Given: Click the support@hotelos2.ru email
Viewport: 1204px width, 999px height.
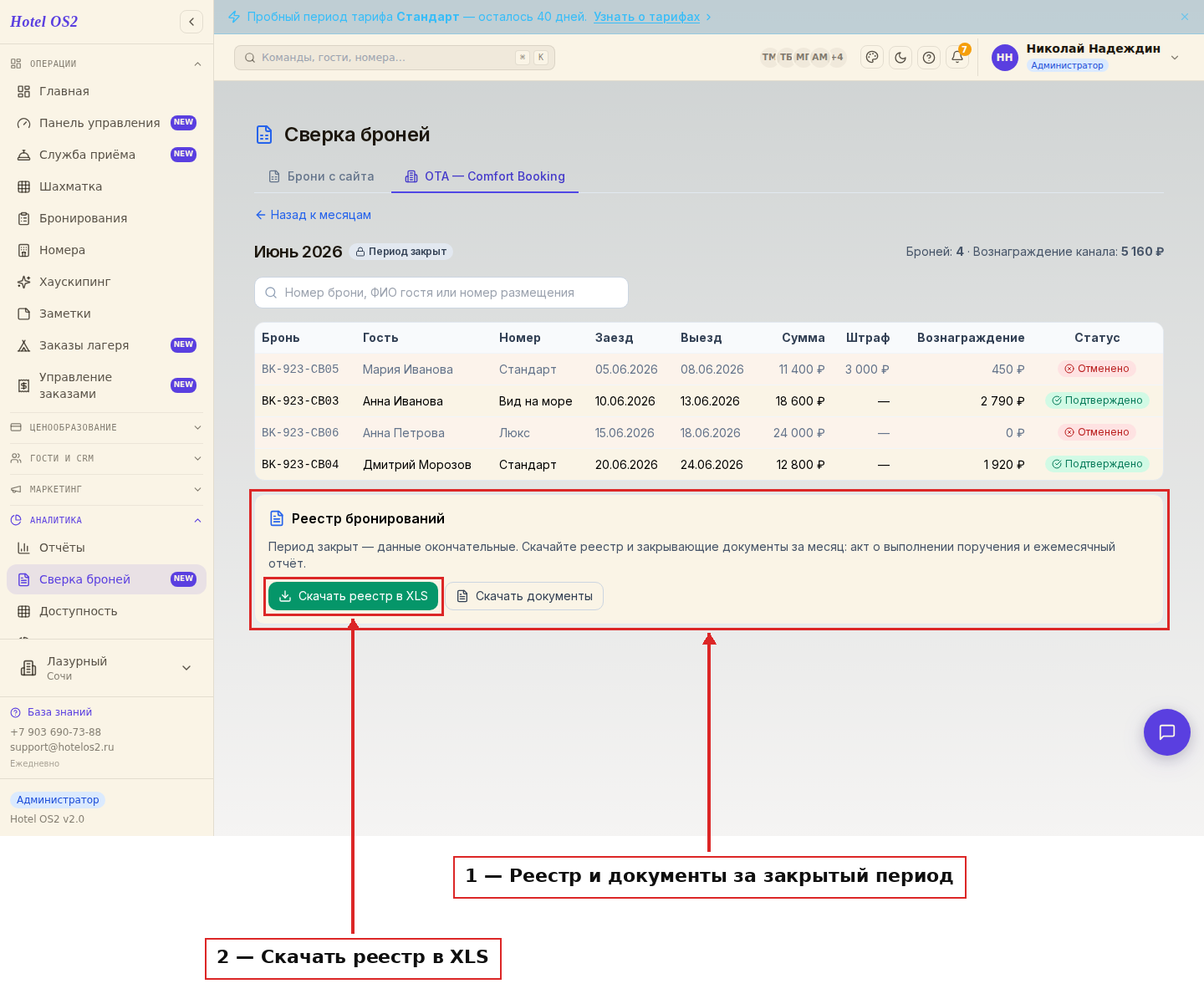Looking at the screenshot, I should (62, 747).
